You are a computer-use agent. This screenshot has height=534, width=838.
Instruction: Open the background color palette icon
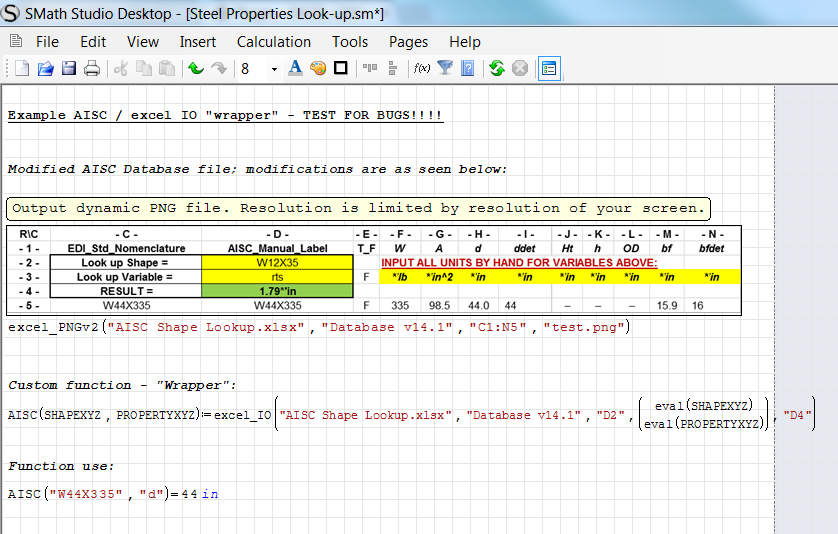coord(318,68)
